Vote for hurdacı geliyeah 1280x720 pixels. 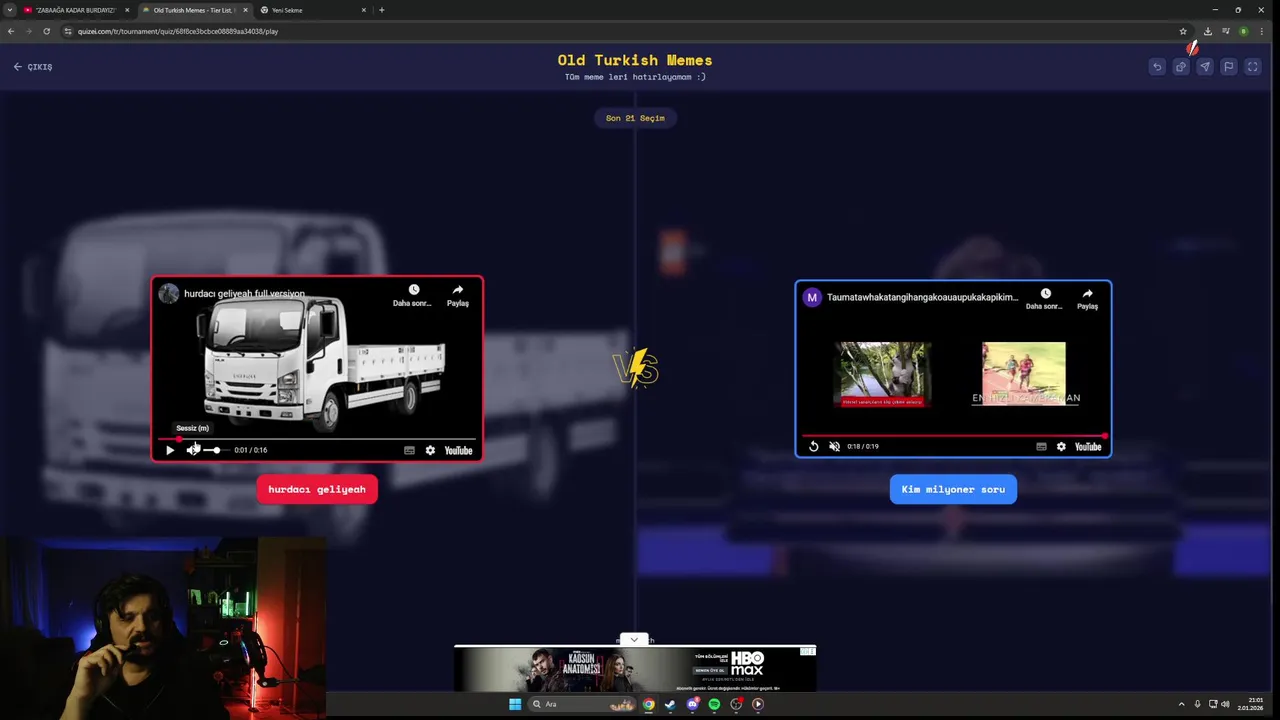317,489
